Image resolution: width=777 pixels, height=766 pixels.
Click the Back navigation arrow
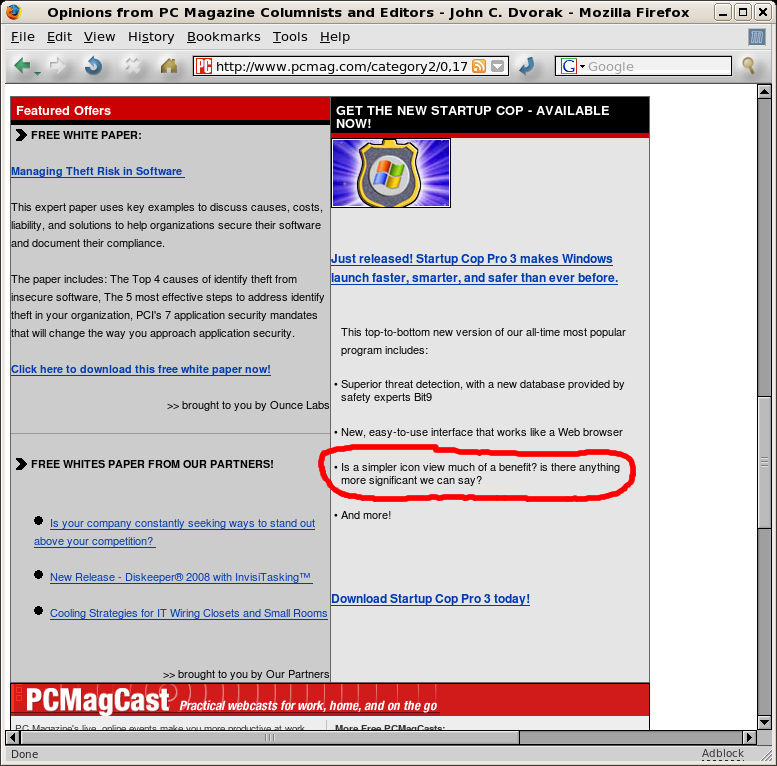point(22,66)
